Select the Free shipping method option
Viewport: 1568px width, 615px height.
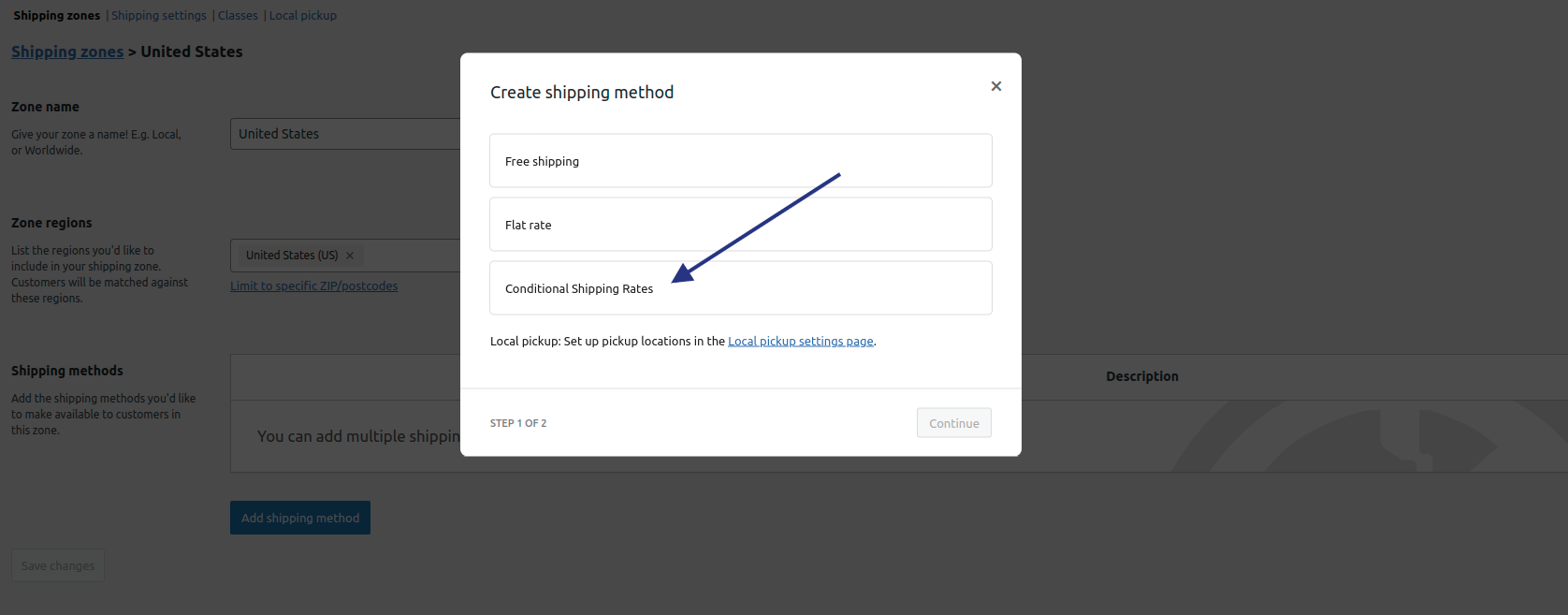740,161
